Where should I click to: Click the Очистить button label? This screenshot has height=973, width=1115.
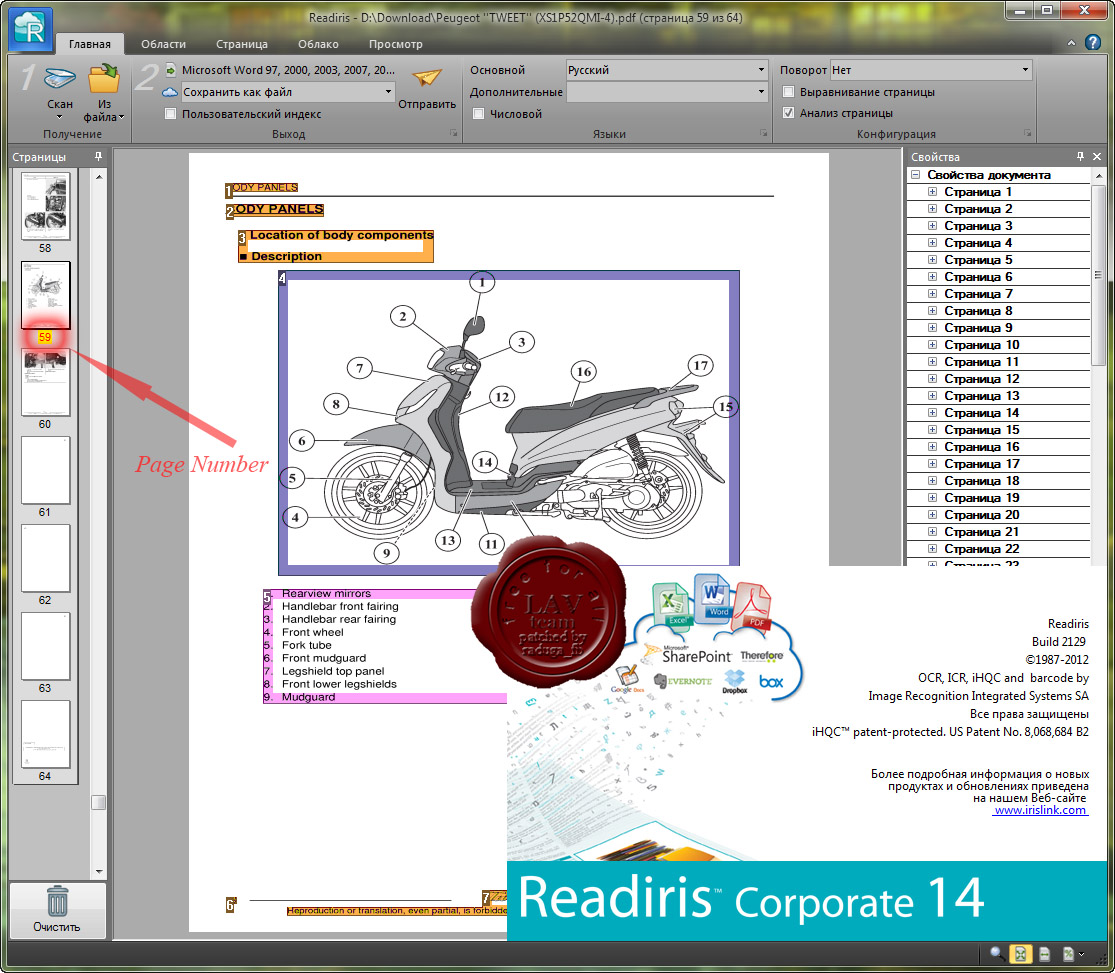coord(57,927)
